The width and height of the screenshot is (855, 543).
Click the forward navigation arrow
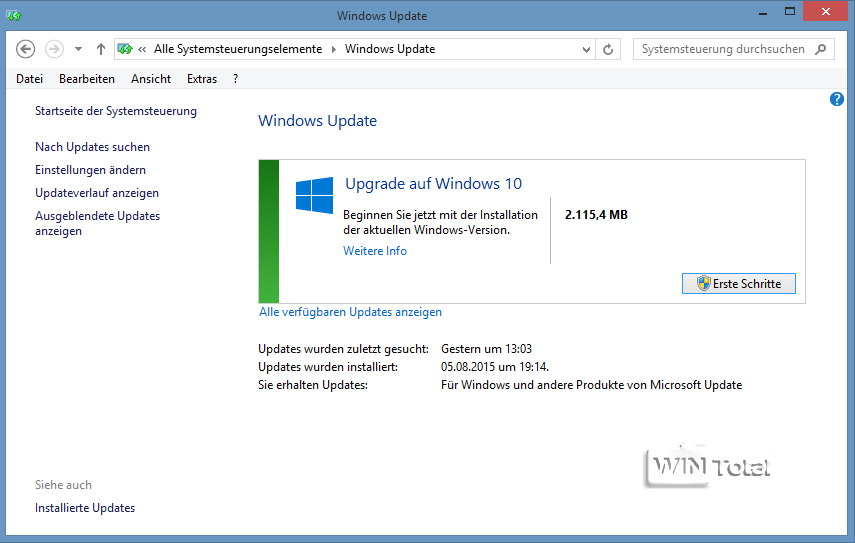coord(54,49)
